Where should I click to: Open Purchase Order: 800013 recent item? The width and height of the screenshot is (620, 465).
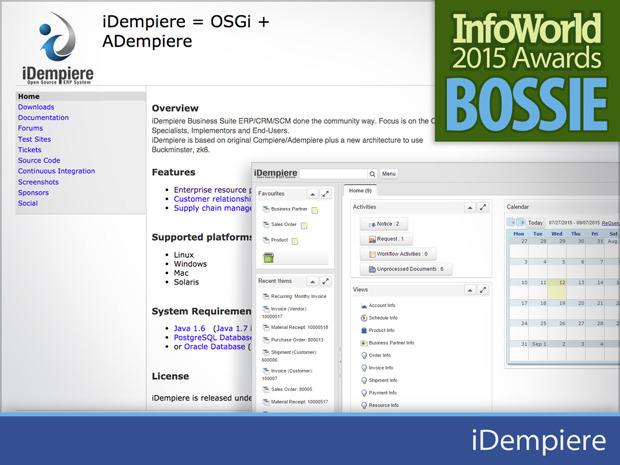pyautogui.click(x=297, y=340)
